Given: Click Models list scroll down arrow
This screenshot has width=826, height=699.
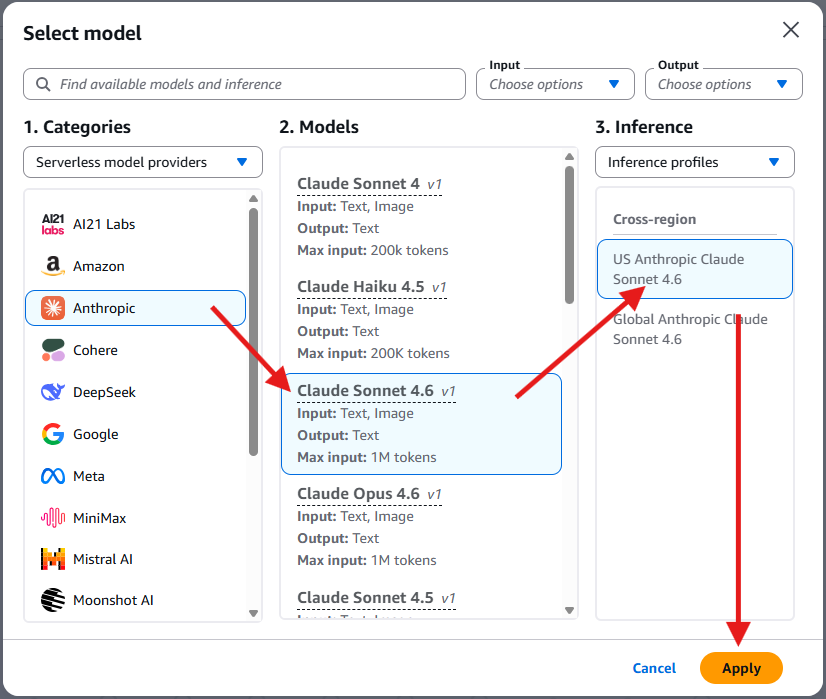Looking at the screenshot, I should (x=569, y=611).
